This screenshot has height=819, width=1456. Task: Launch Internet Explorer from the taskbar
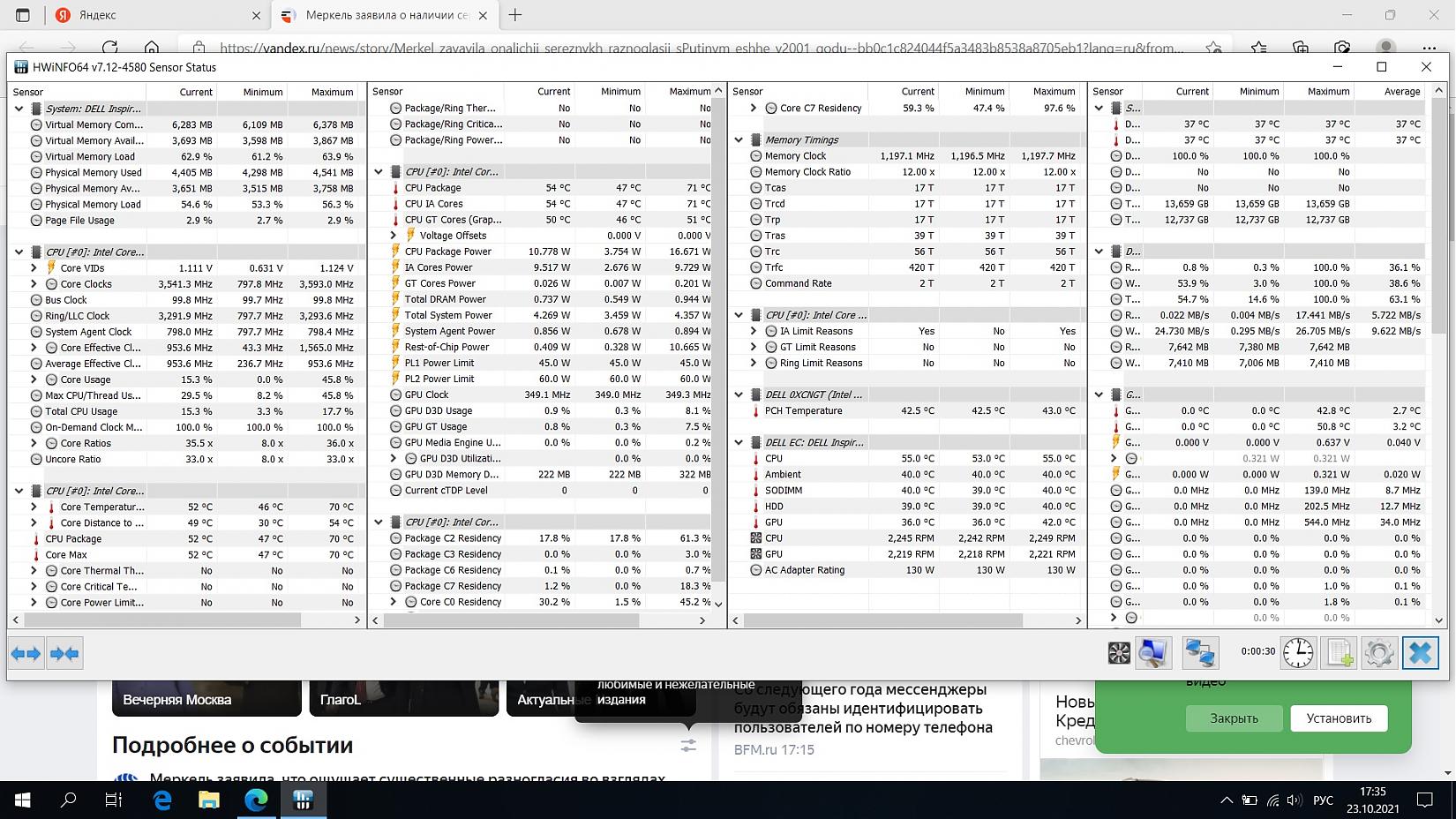click(162, 800)
